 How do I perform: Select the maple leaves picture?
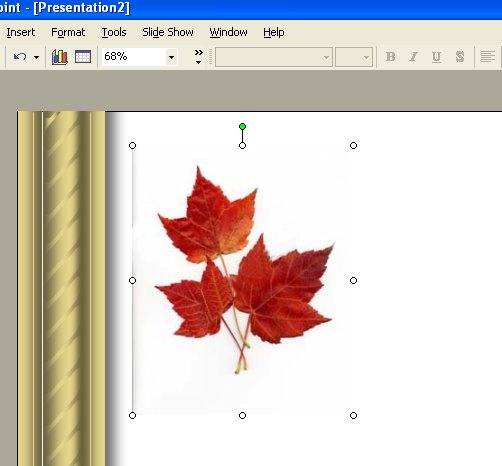(243, 280)
